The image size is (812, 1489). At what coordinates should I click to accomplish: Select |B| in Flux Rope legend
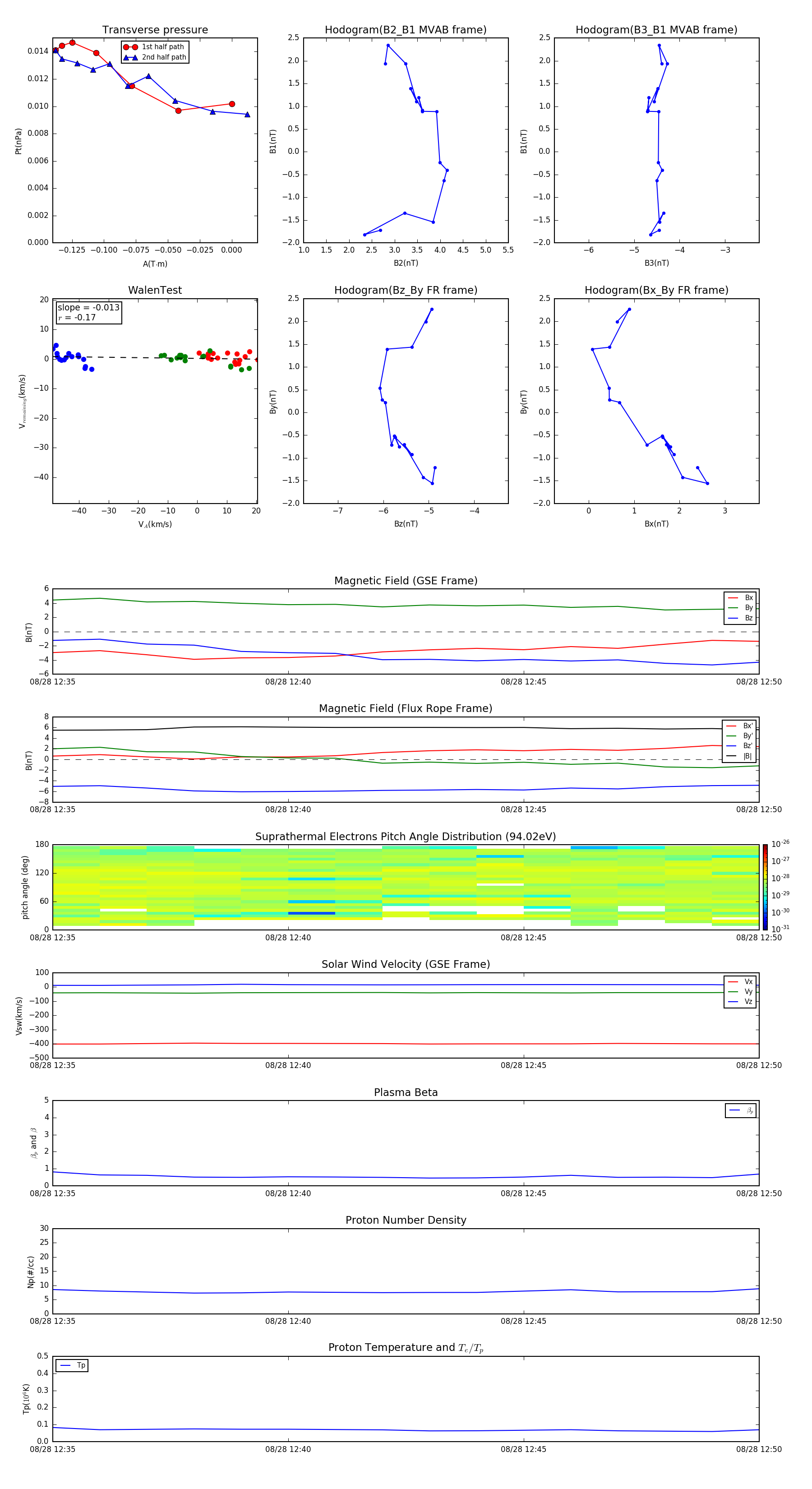[739, 756]
